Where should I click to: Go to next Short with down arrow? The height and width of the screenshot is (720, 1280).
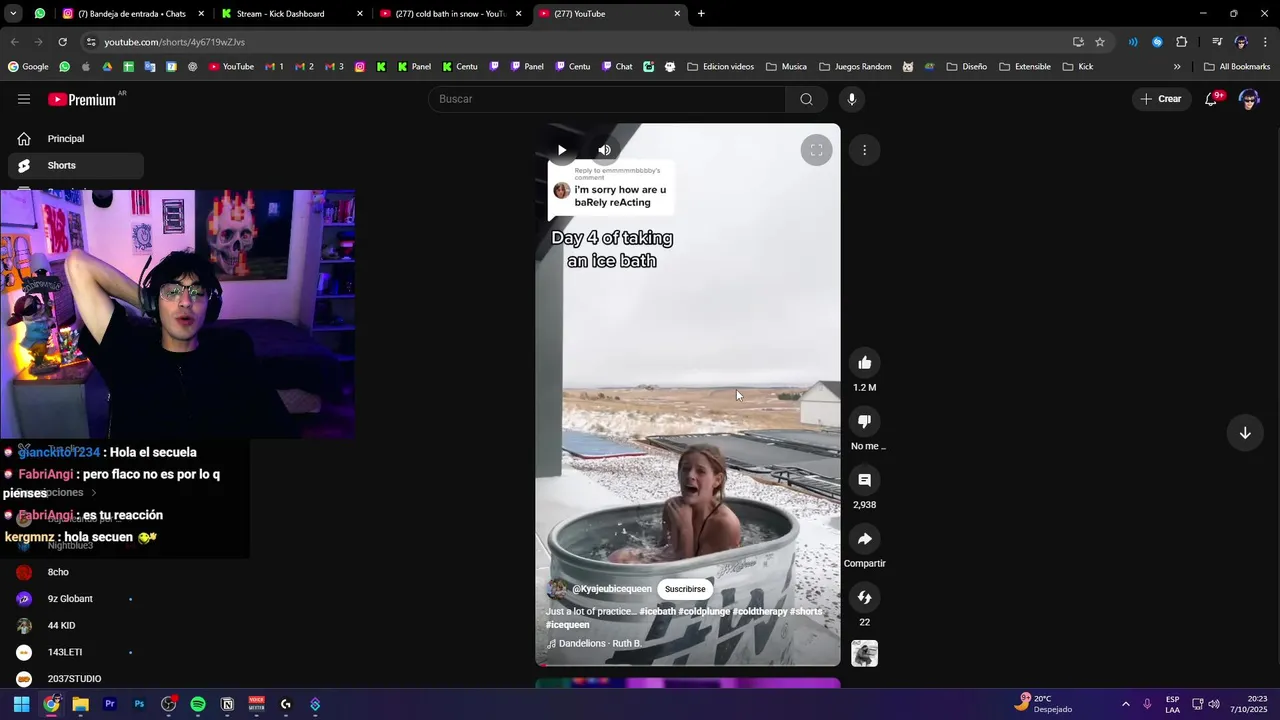[1245, 433]
